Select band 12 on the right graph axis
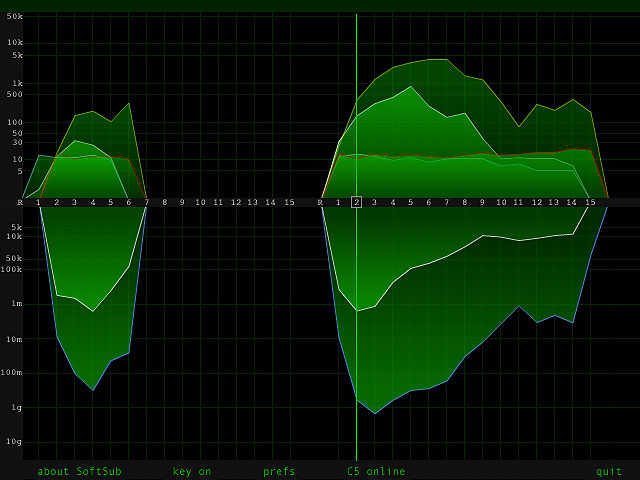This screenshot has height=480, width=640. [x=536, y=202]
